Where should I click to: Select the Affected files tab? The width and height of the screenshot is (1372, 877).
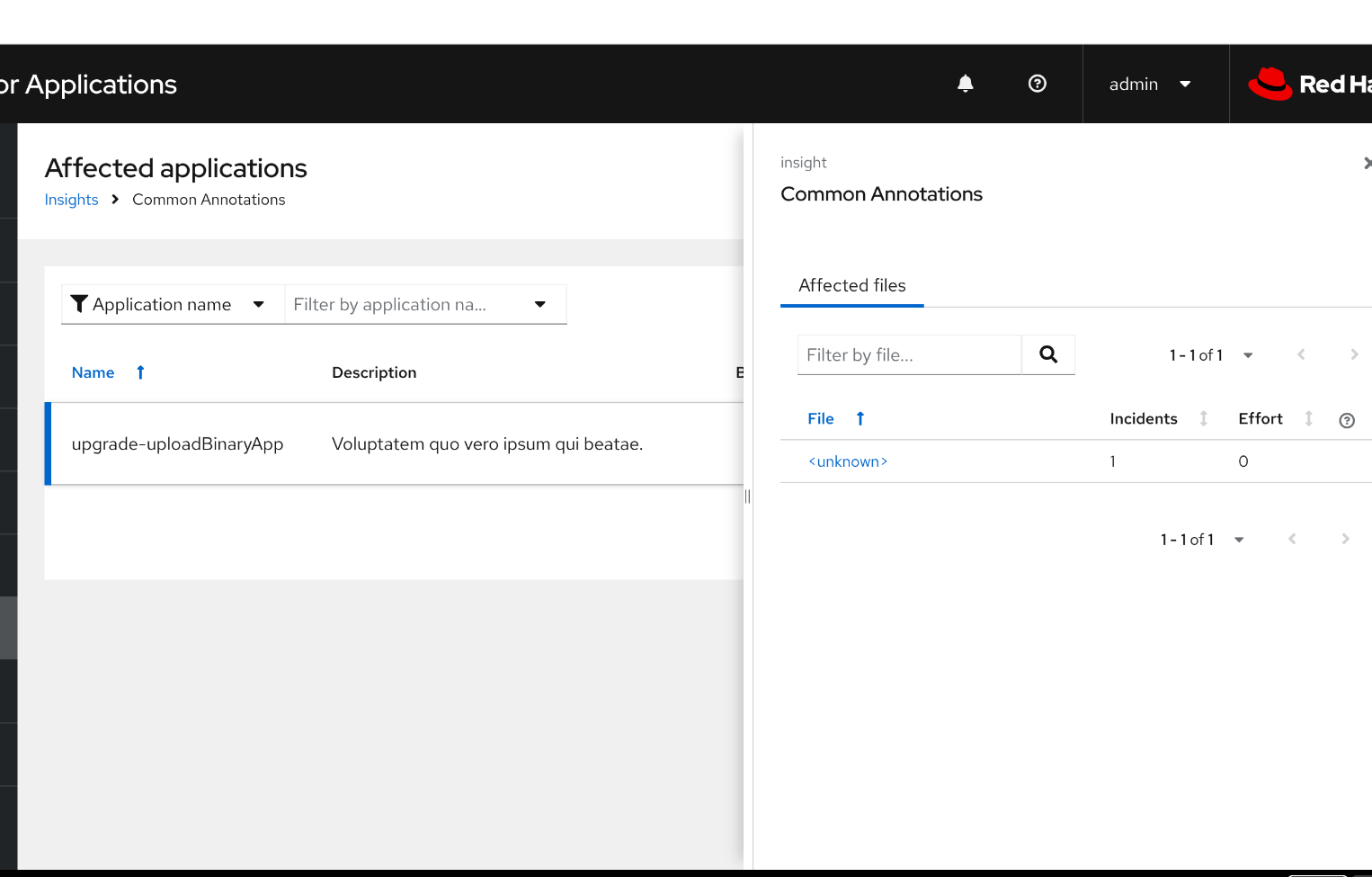[x=851, y=285]
